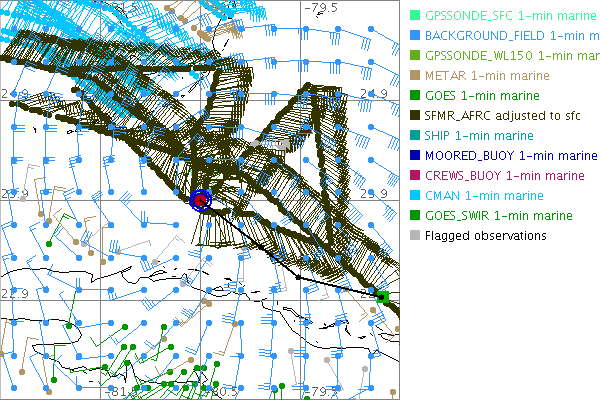The height and width of the screenshot is (400, 600).
Task: Click the GPSSONDE_SFC legend color swatch
Action: pyautogui.click(x=415, y=16)
